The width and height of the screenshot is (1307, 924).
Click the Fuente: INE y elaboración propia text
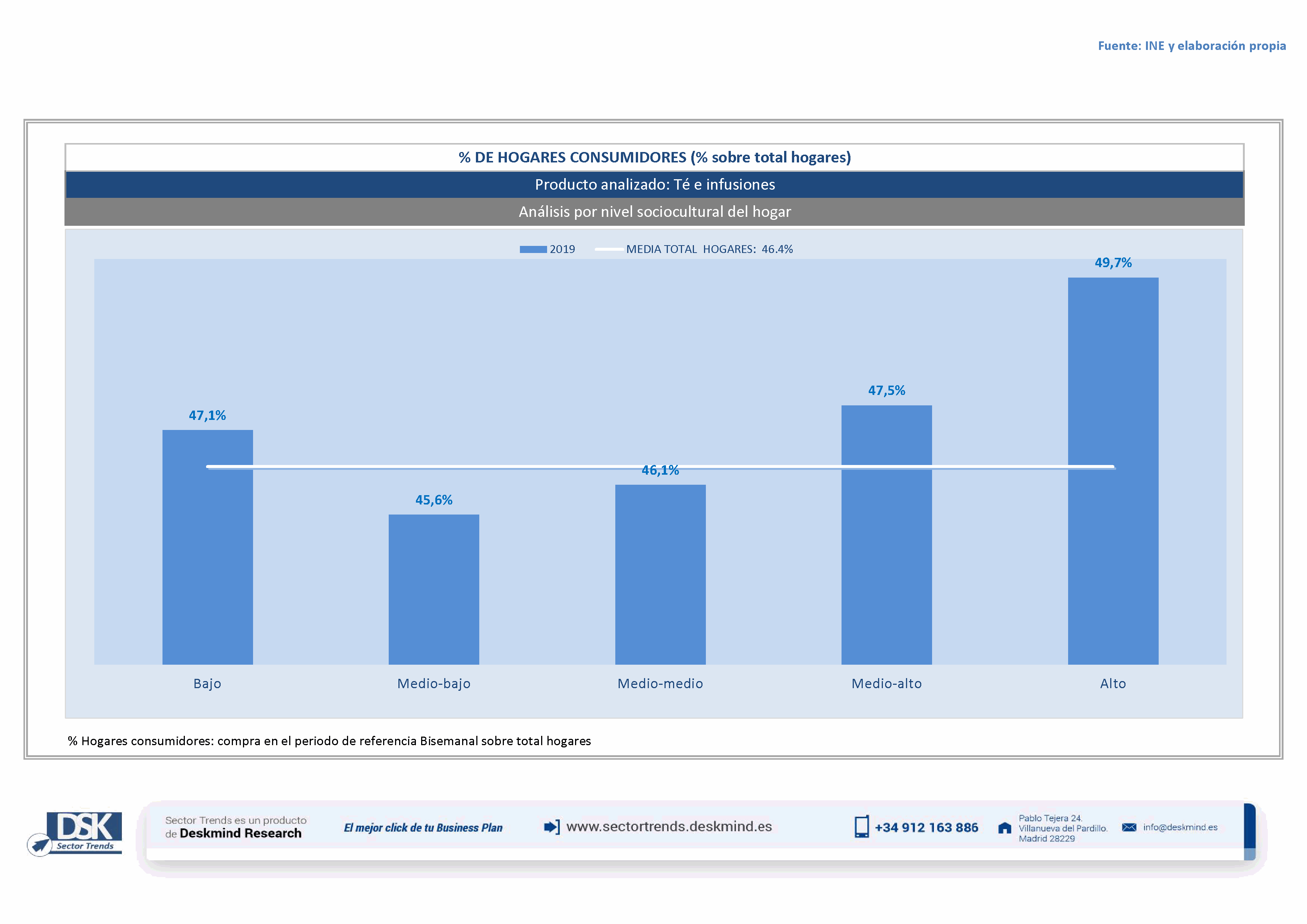point(1191,45)
